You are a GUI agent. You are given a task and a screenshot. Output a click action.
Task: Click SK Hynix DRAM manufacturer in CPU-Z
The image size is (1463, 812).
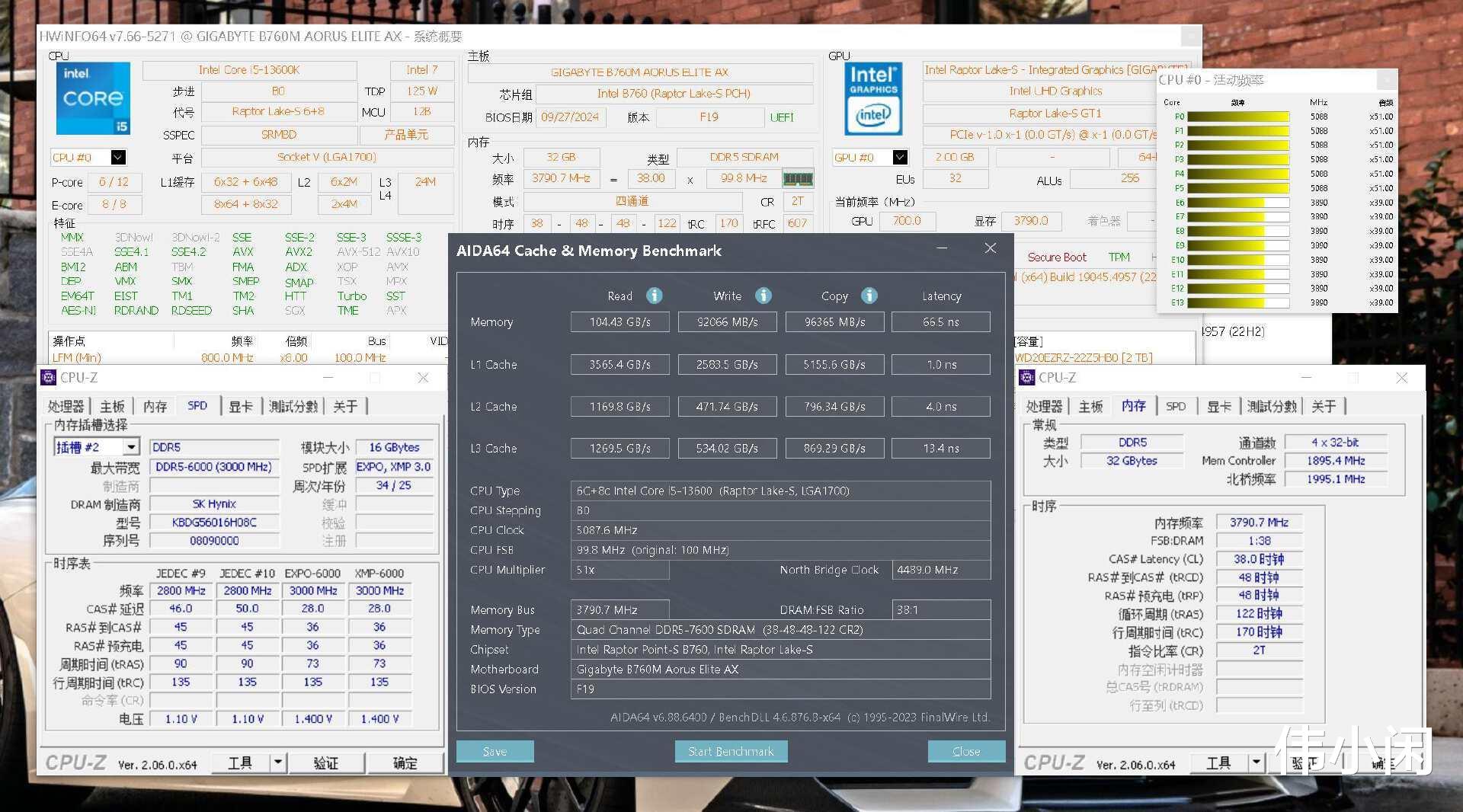(x=214, y=504)
